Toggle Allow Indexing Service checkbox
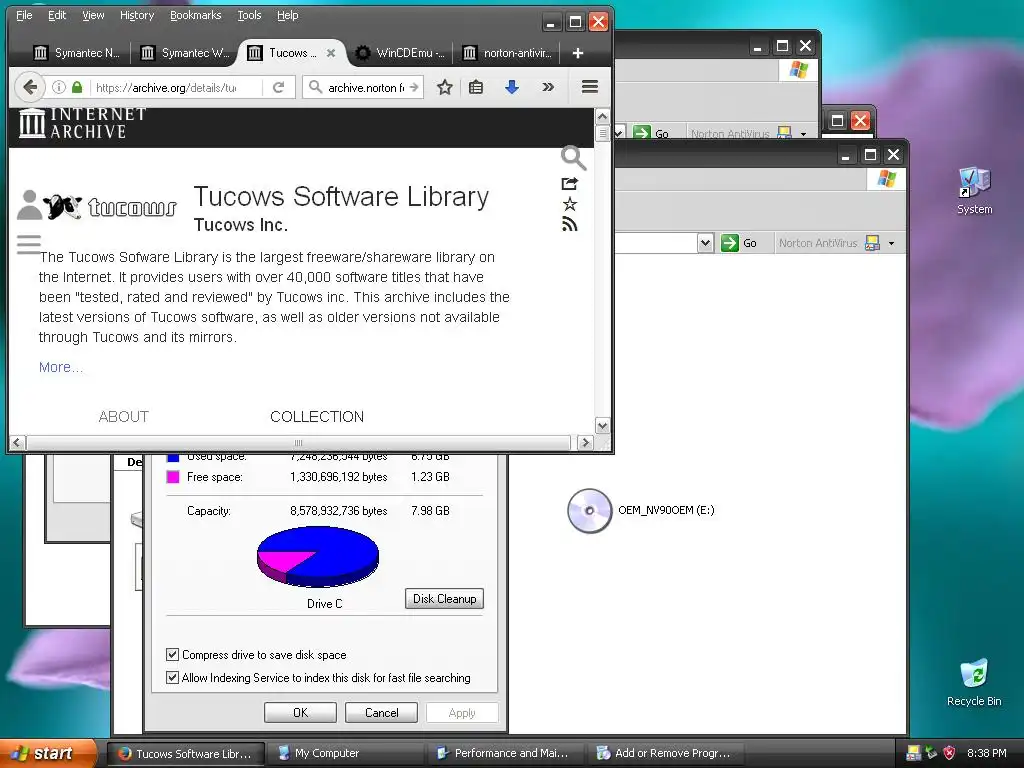This screenshot has height=768, width=1024. click(x=172, y=677)
